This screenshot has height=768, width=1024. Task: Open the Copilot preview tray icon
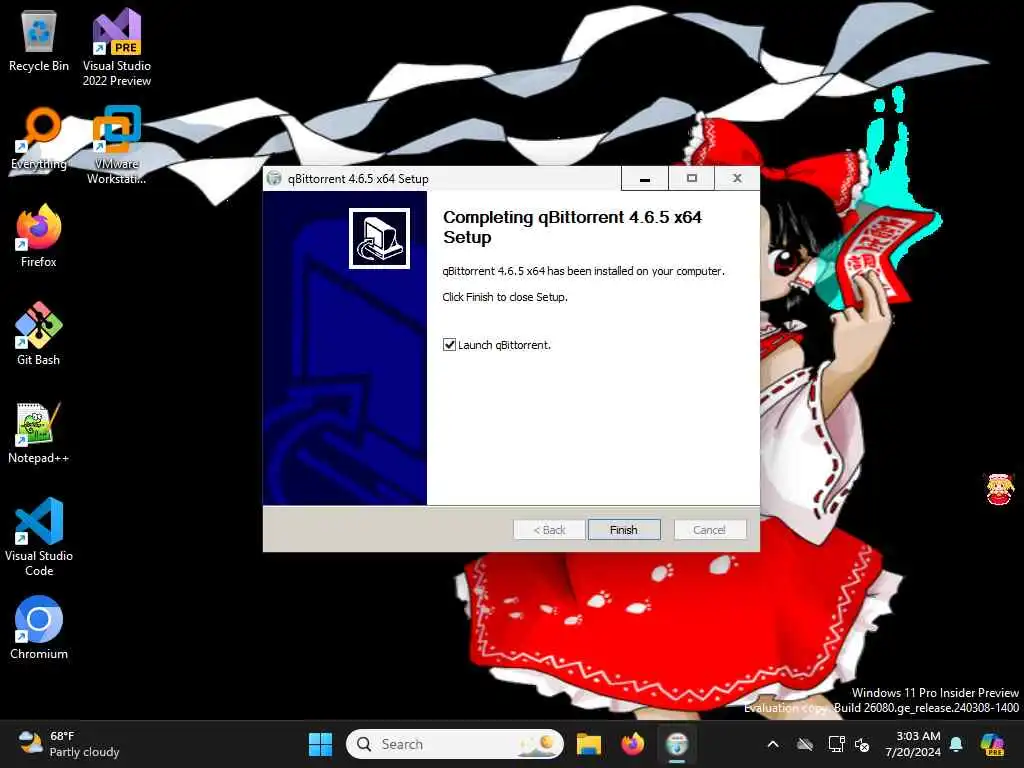point(992,744)
